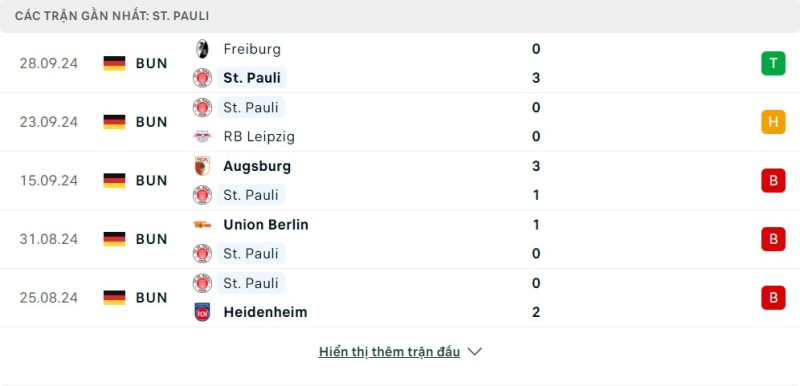Click the Union Berlin club logo

[203, 224]
